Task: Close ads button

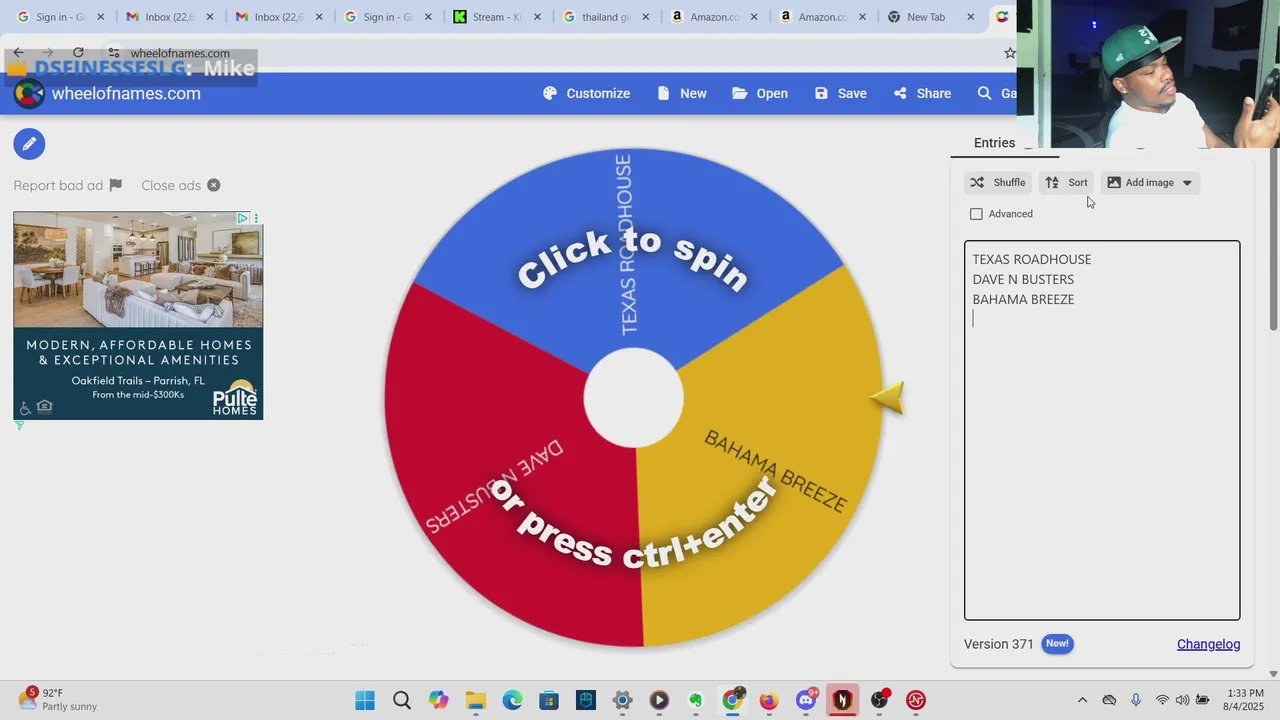Action: click(x=180, y=185)
